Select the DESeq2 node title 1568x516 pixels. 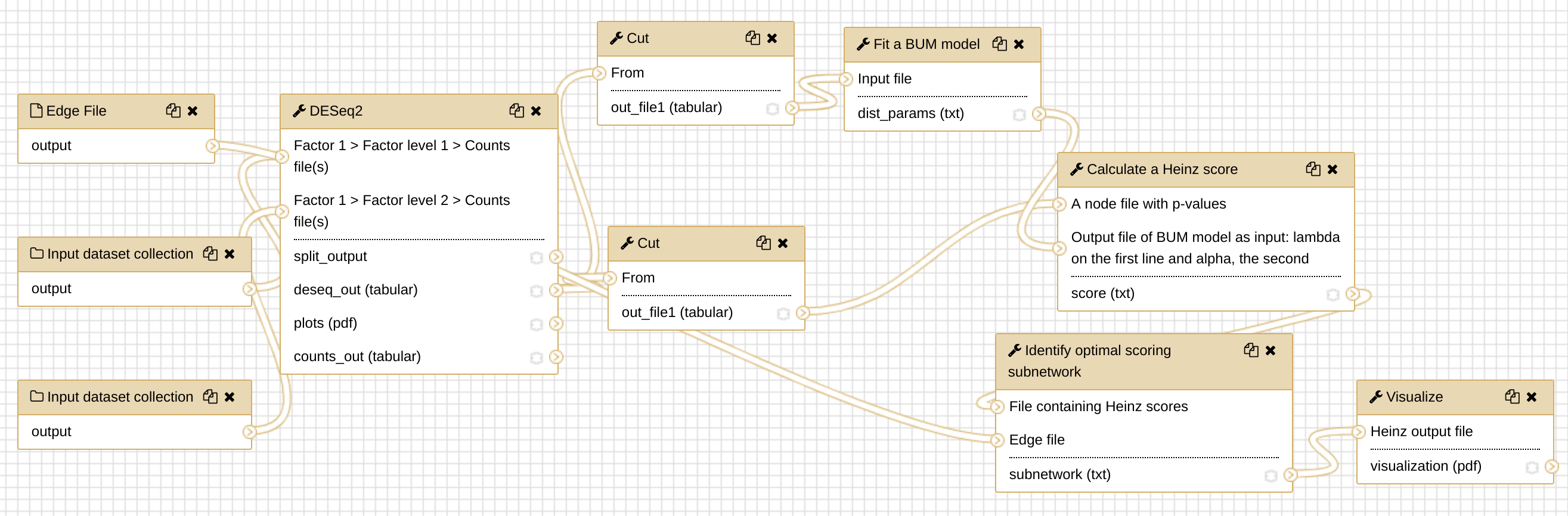[336, 111]
